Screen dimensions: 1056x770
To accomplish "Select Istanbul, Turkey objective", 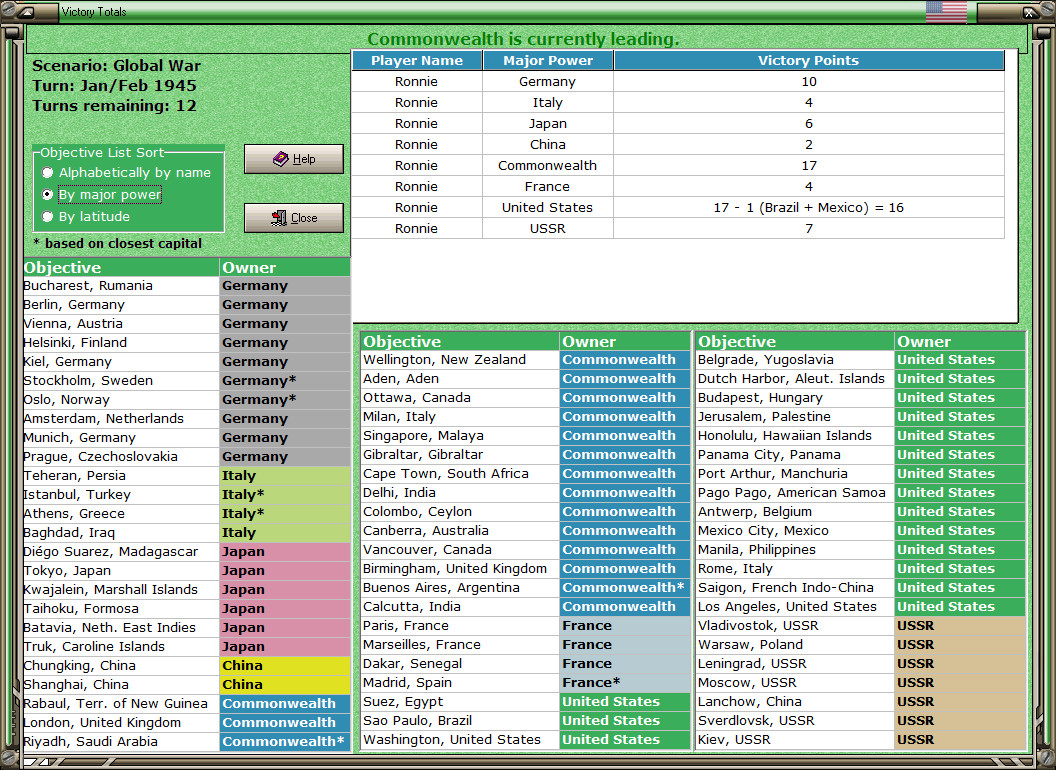I will tap(121, 494).
